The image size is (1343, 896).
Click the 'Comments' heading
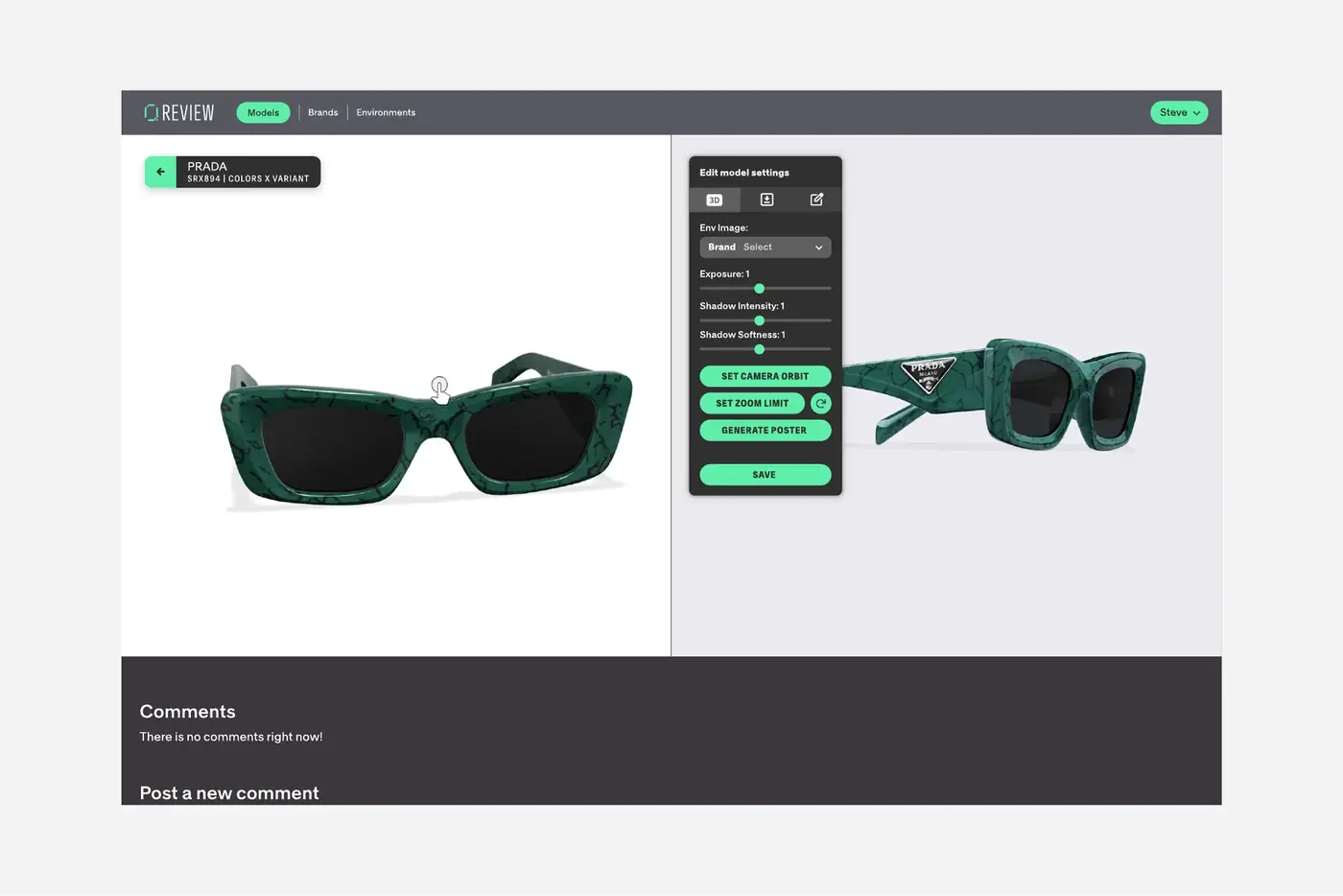pos(188,712)
